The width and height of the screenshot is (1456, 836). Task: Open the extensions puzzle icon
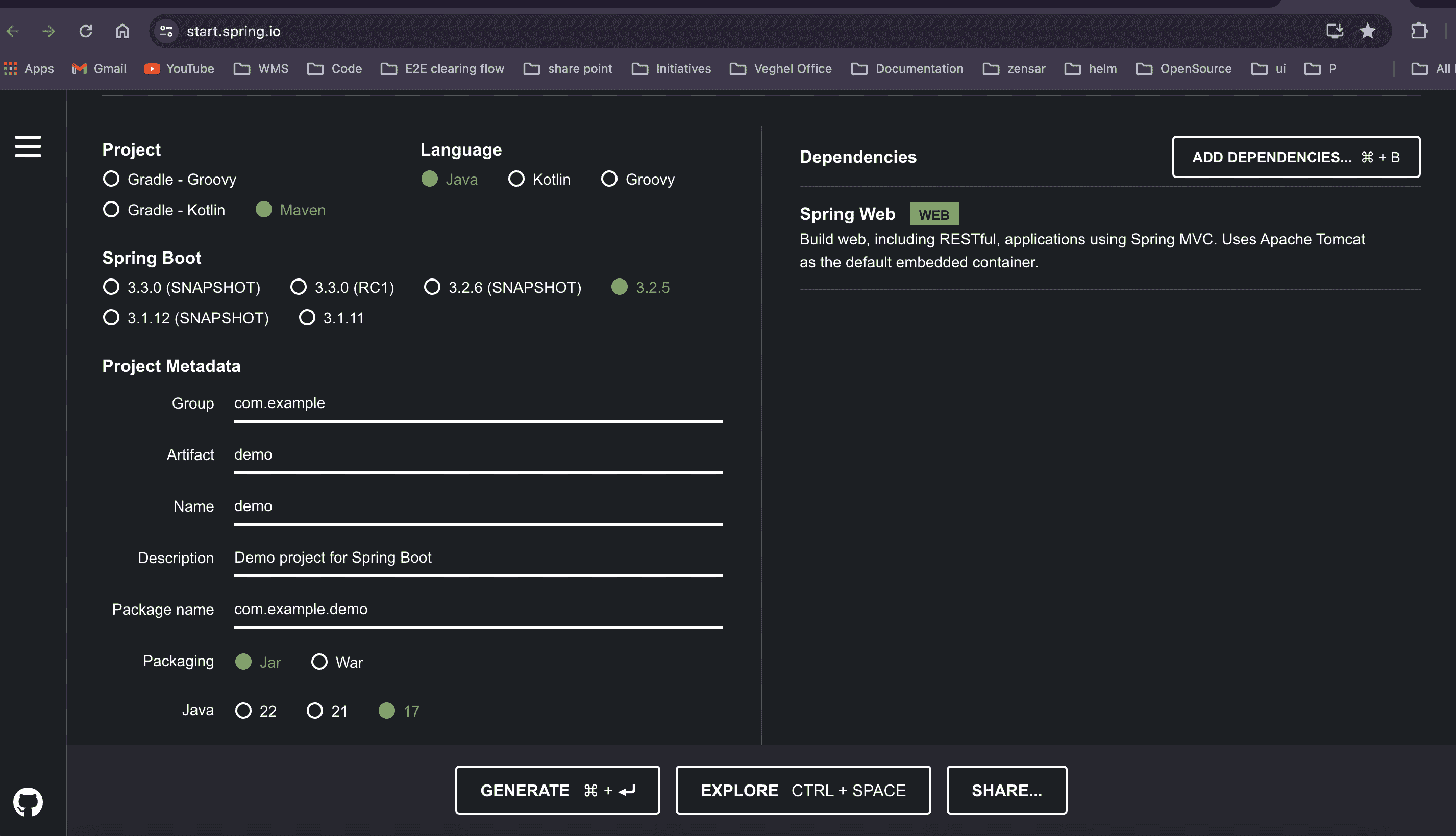click(1419, 31)
